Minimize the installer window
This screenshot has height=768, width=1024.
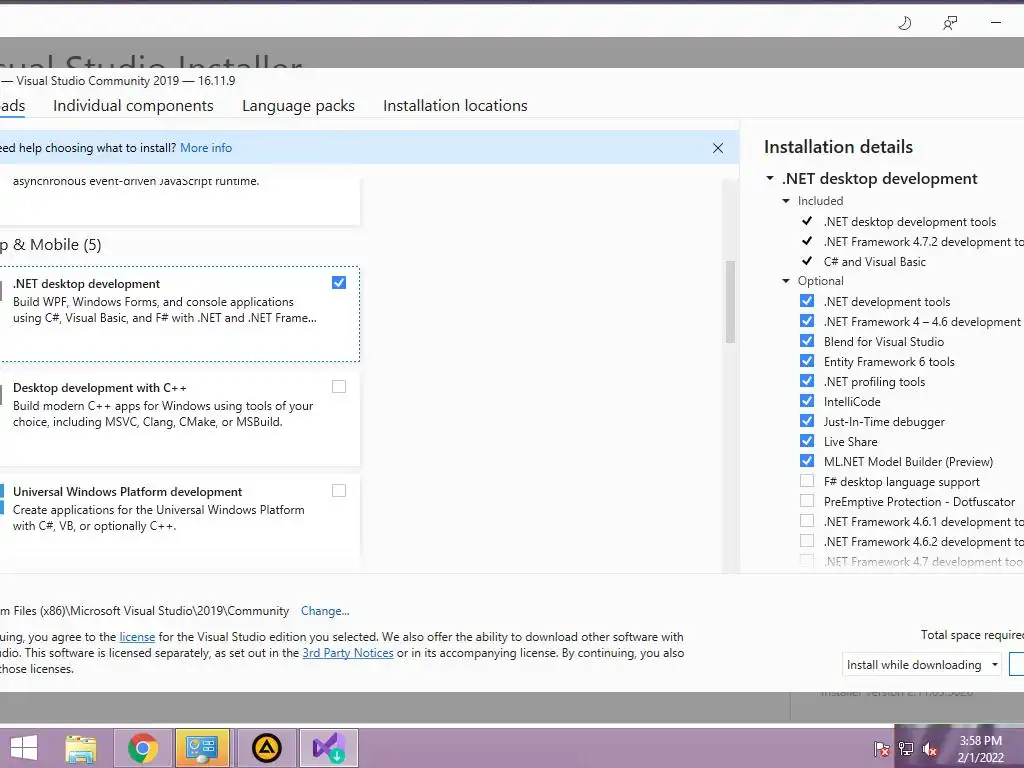click(x=996, y=24)
